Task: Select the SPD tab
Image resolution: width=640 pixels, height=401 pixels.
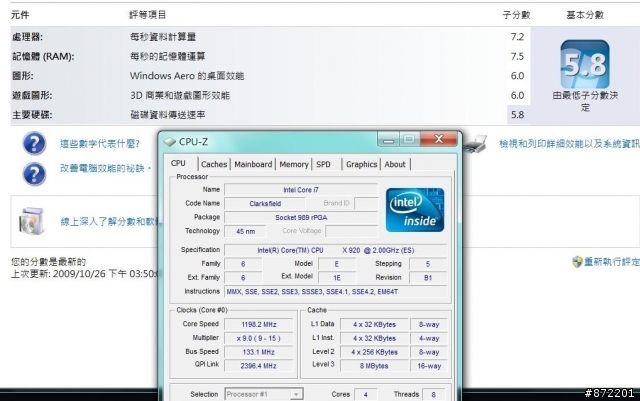Action: coord(324,164)
